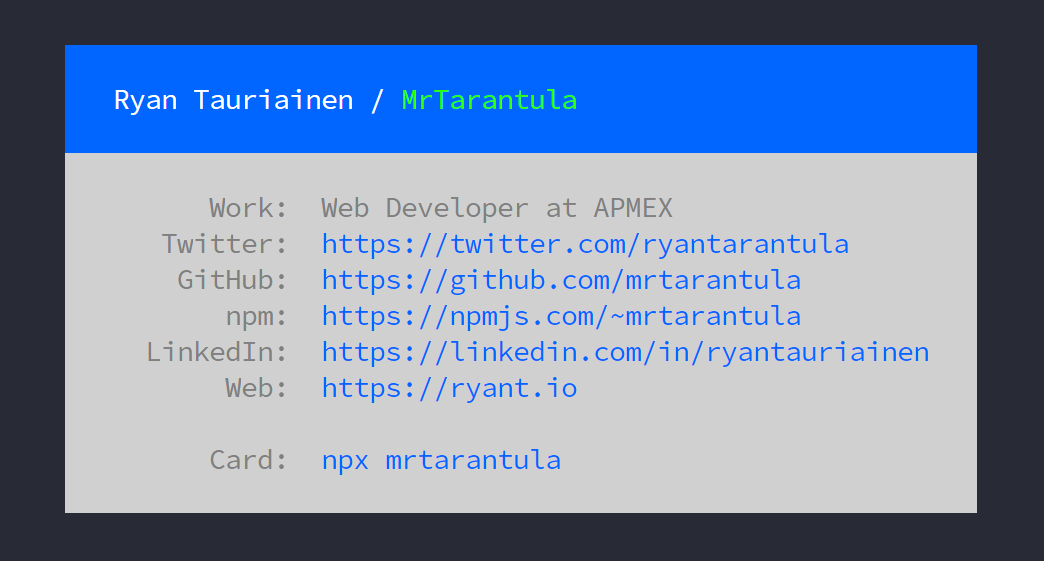The width and height of the screenshot is (1044, 561).
Task: Open the website link https://ryant.io
Action: (x=449, y=388)
